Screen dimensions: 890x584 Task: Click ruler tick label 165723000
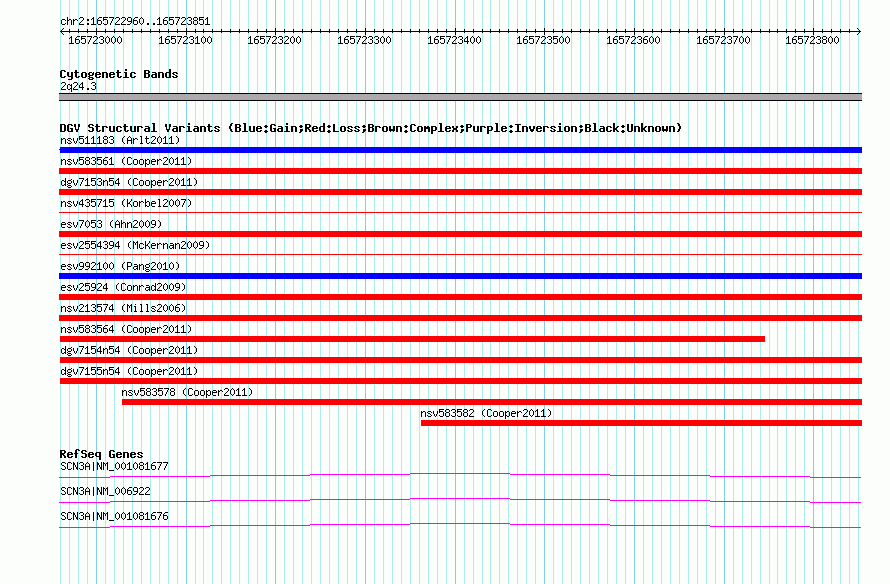coord(95,40)
